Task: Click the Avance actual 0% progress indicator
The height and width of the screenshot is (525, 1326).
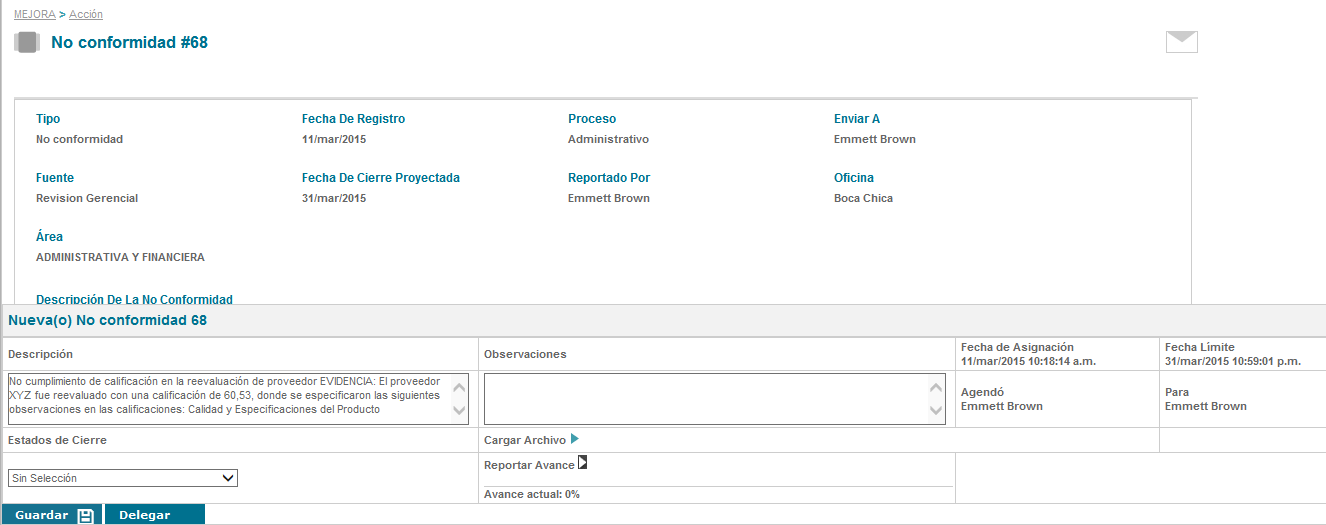Action: tap(532, 494)
